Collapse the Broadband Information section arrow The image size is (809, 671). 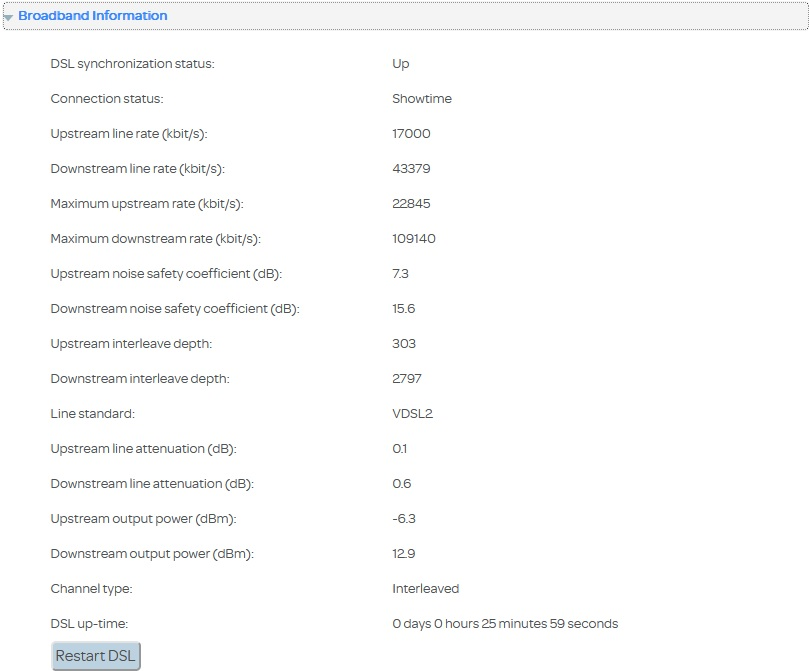(x=8, y=17)
